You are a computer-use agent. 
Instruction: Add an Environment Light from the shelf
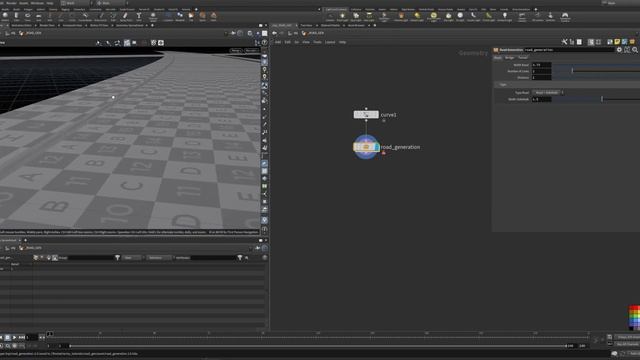433,16
